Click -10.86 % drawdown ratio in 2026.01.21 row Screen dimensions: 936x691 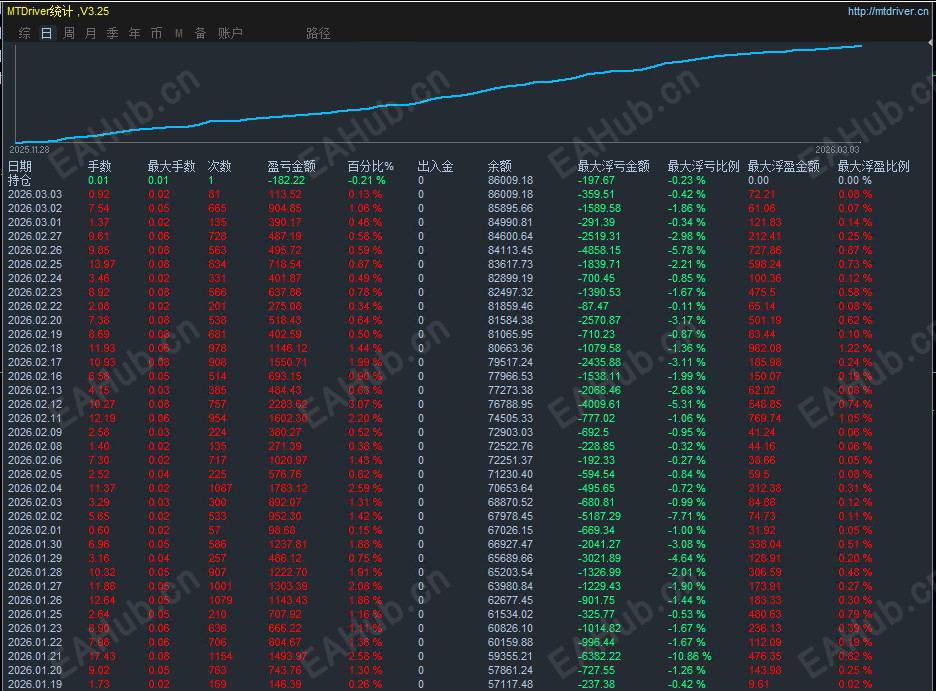click(x=689, y=656)
